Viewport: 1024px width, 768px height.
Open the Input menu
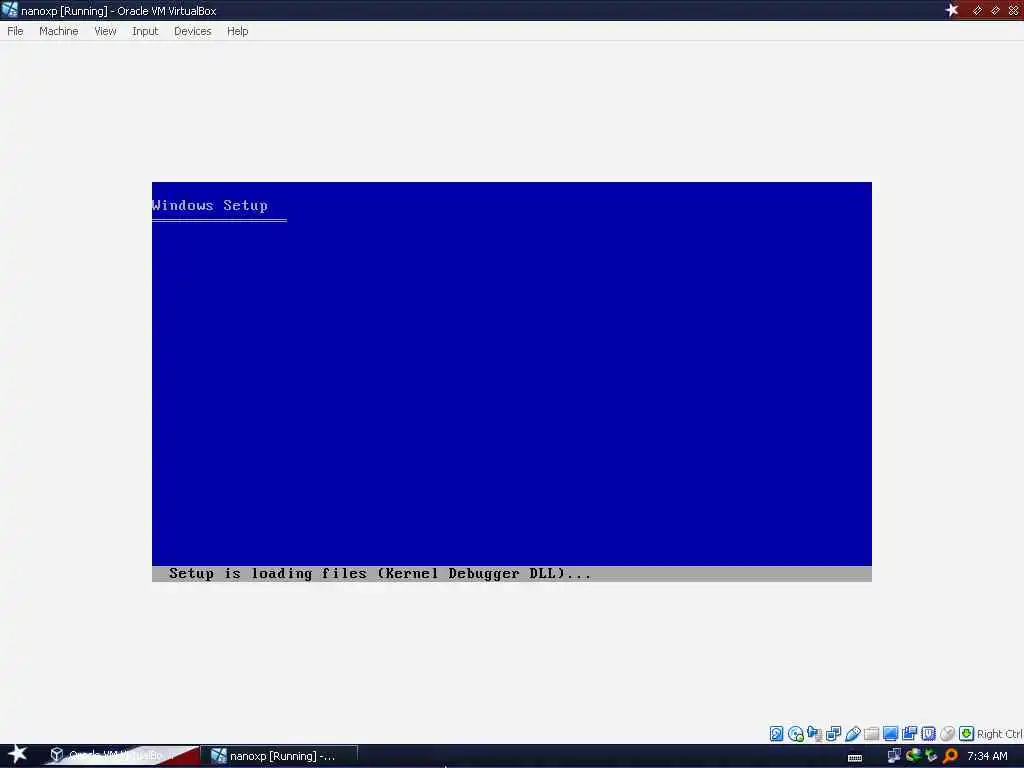(x=145, y=31)
